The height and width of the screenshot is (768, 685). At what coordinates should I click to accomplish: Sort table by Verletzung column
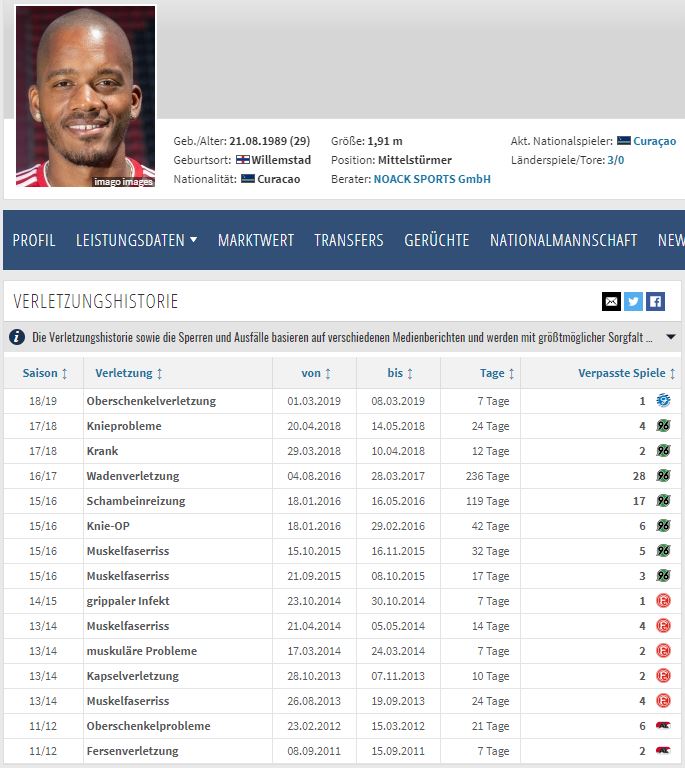(128, 373)
